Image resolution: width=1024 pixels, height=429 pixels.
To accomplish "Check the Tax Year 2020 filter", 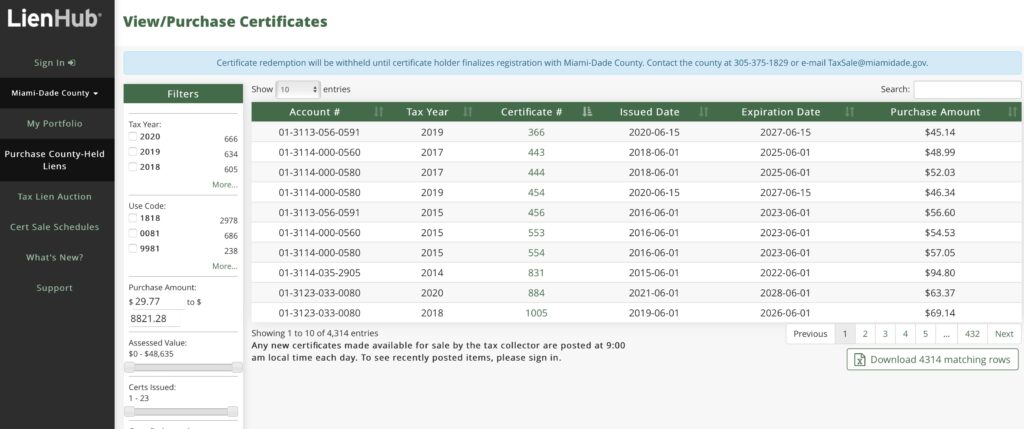I will tap(133, 136).
